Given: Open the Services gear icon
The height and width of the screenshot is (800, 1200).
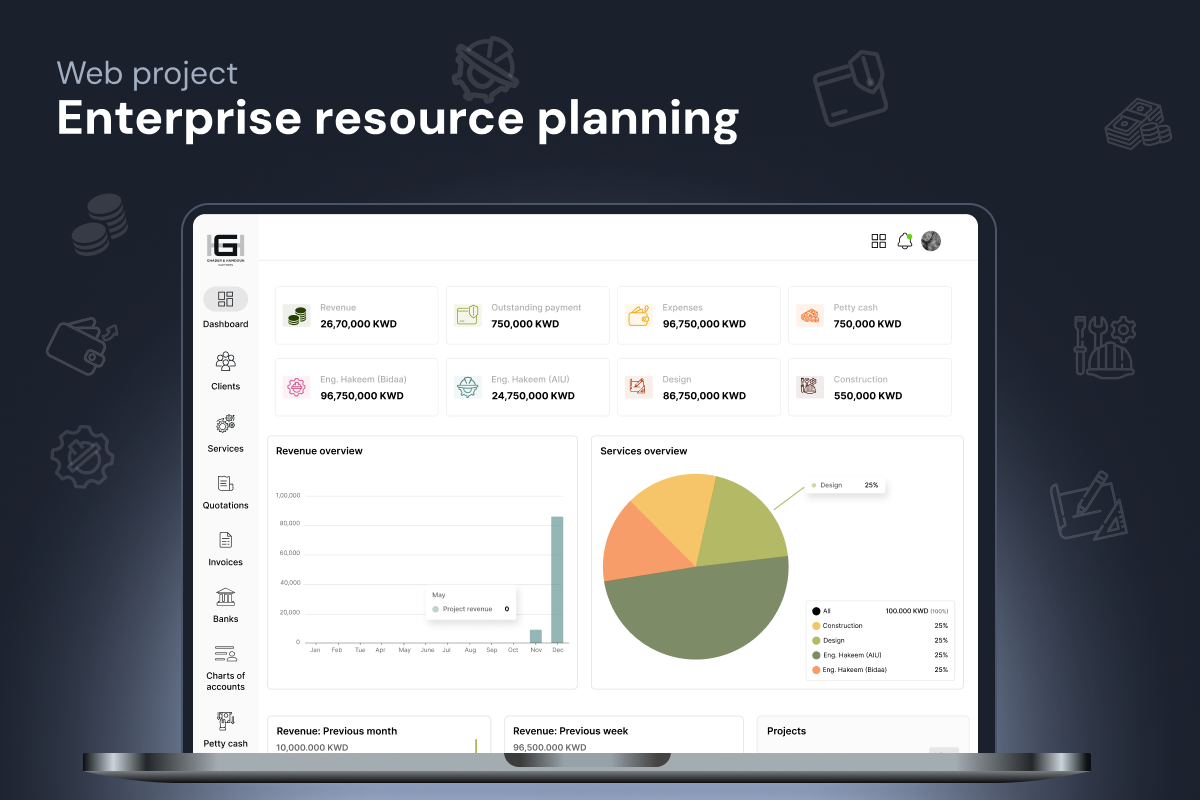Looking at the screenshot, I should 225,424.
